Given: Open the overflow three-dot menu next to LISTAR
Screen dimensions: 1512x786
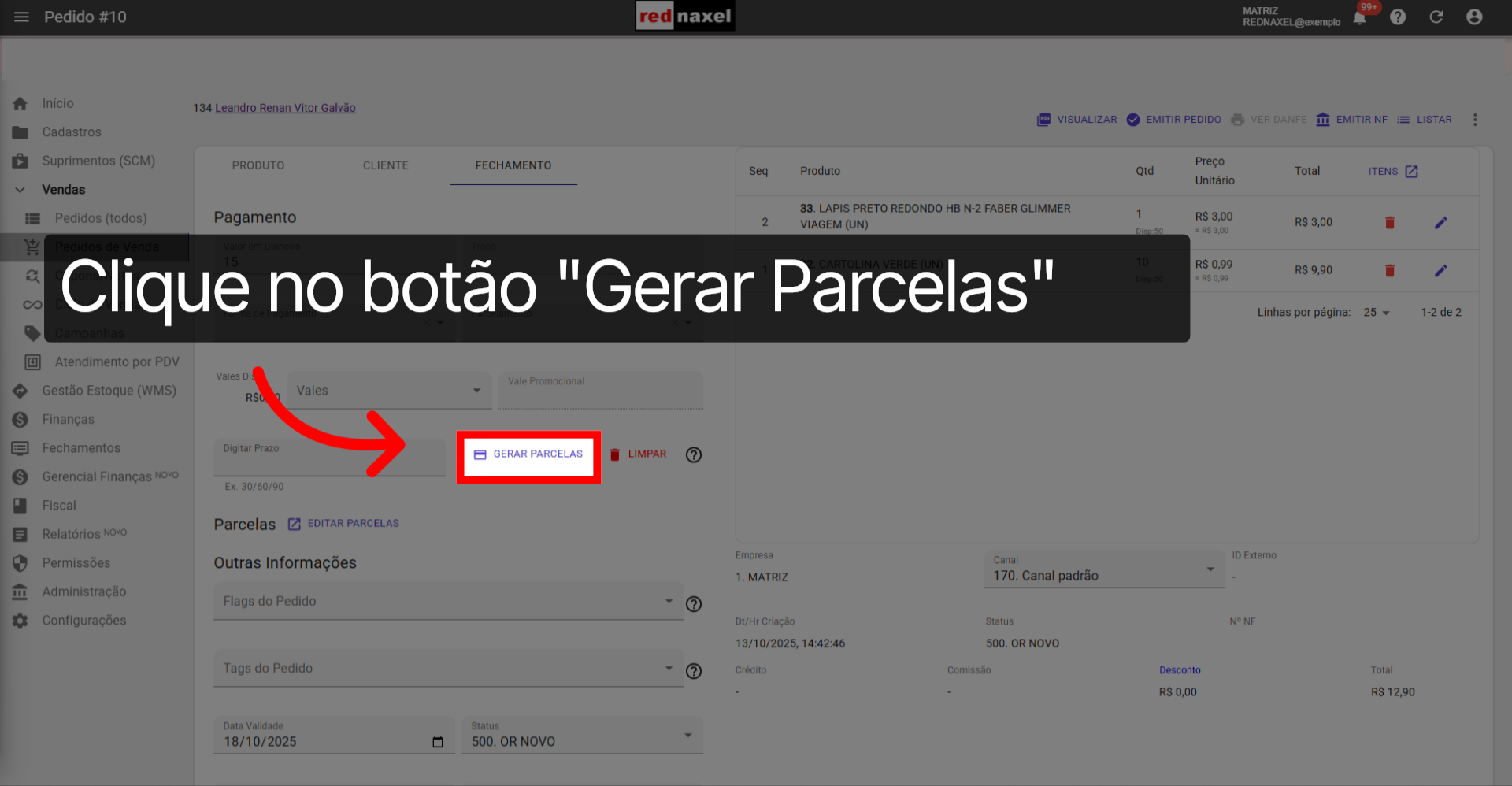Looking at the screenshot, I should (x=1476, y=120).
